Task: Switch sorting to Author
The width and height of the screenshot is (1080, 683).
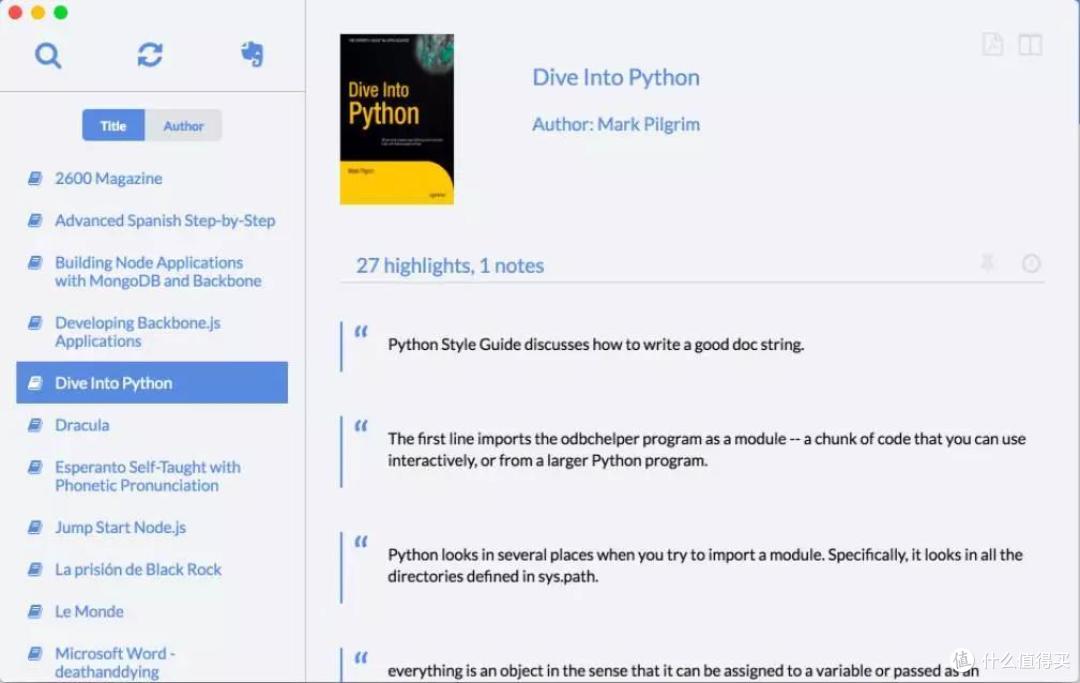Action: [x=183, y=126]
